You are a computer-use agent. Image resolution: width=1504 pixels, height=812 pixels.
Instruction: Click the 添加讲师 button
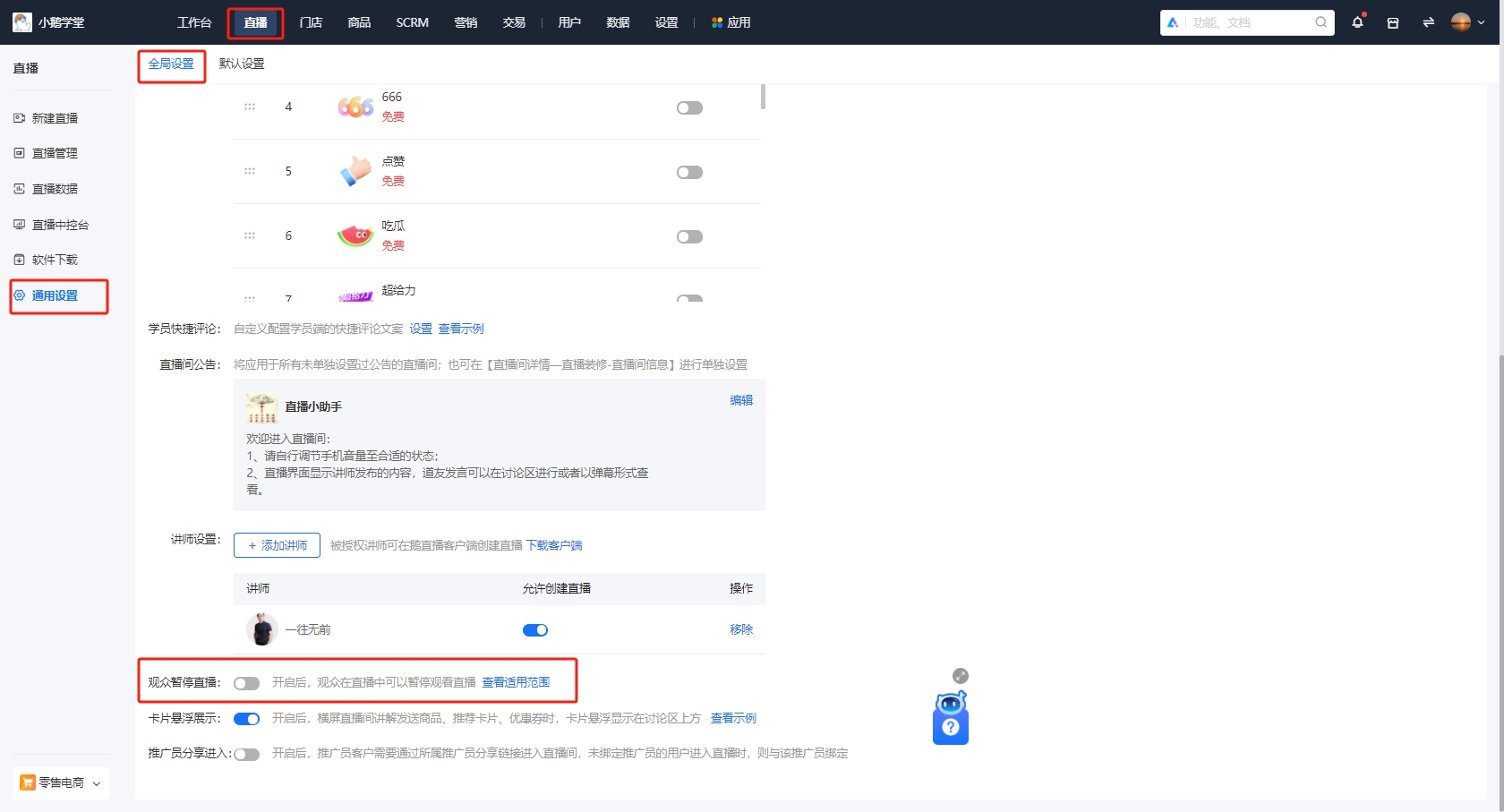point(277,544)
